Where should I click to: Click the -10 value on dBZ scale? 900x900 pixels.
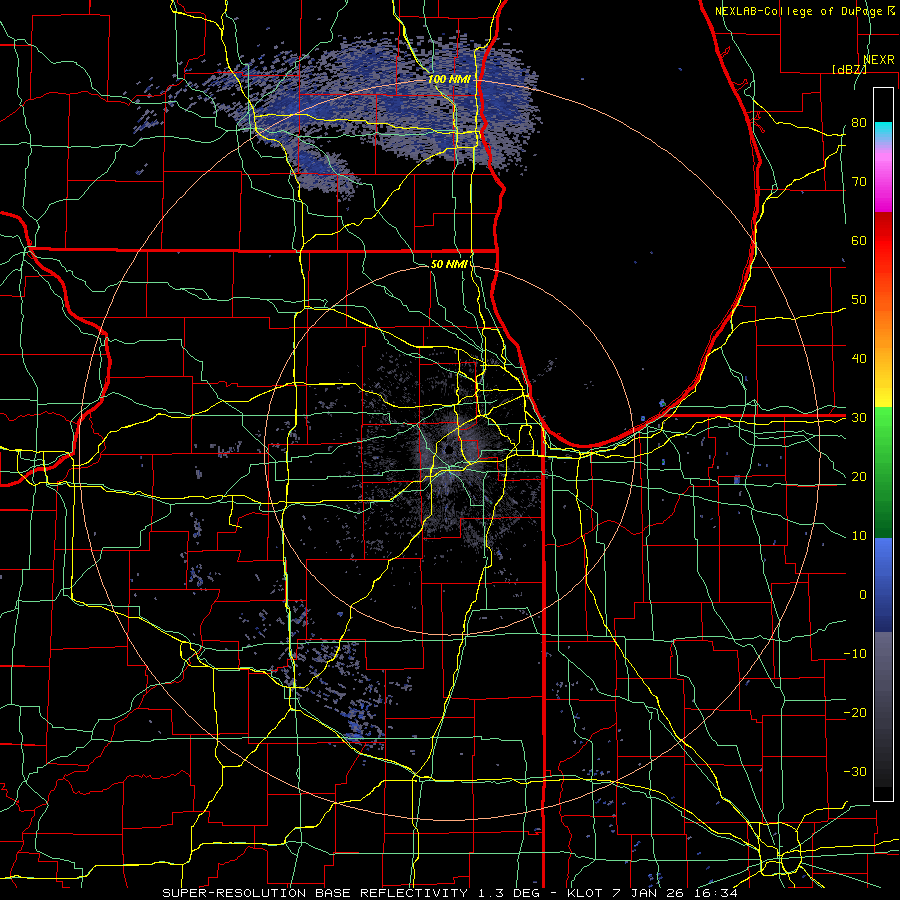(855, 654)
